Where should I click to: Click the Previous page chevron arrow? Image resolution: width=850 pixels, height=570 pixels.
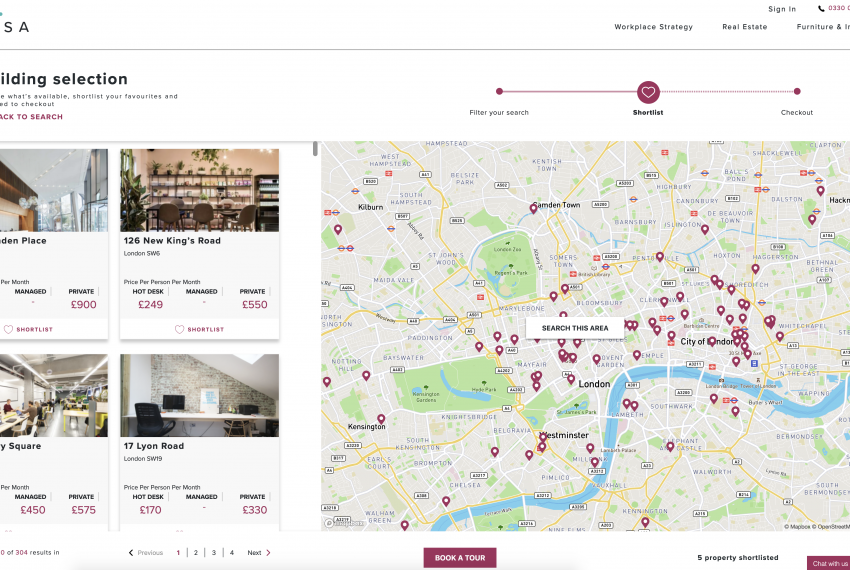(x=131, y=553)
